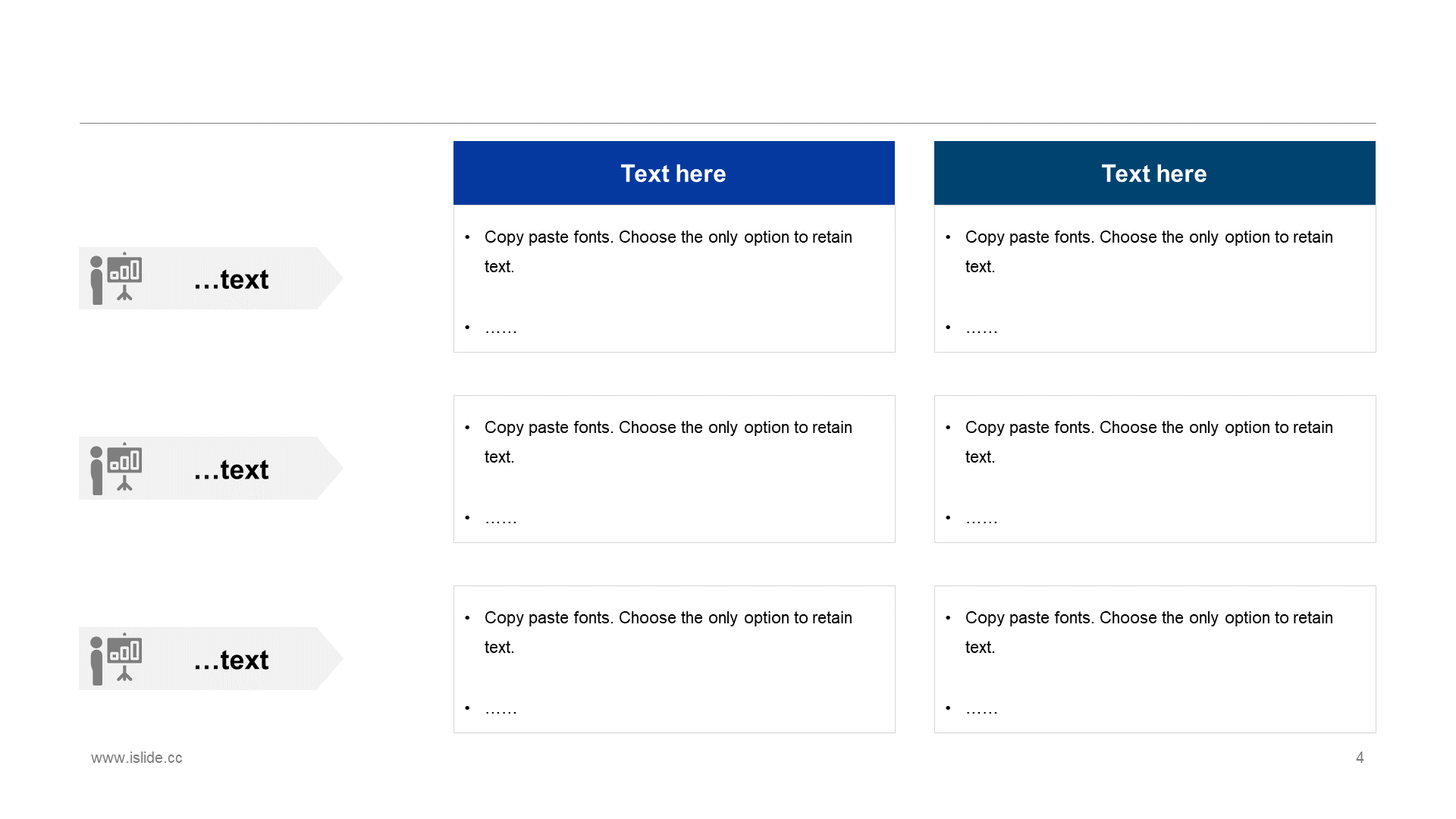Click the presenter icon in third arrow label

[x=116, y=659]
